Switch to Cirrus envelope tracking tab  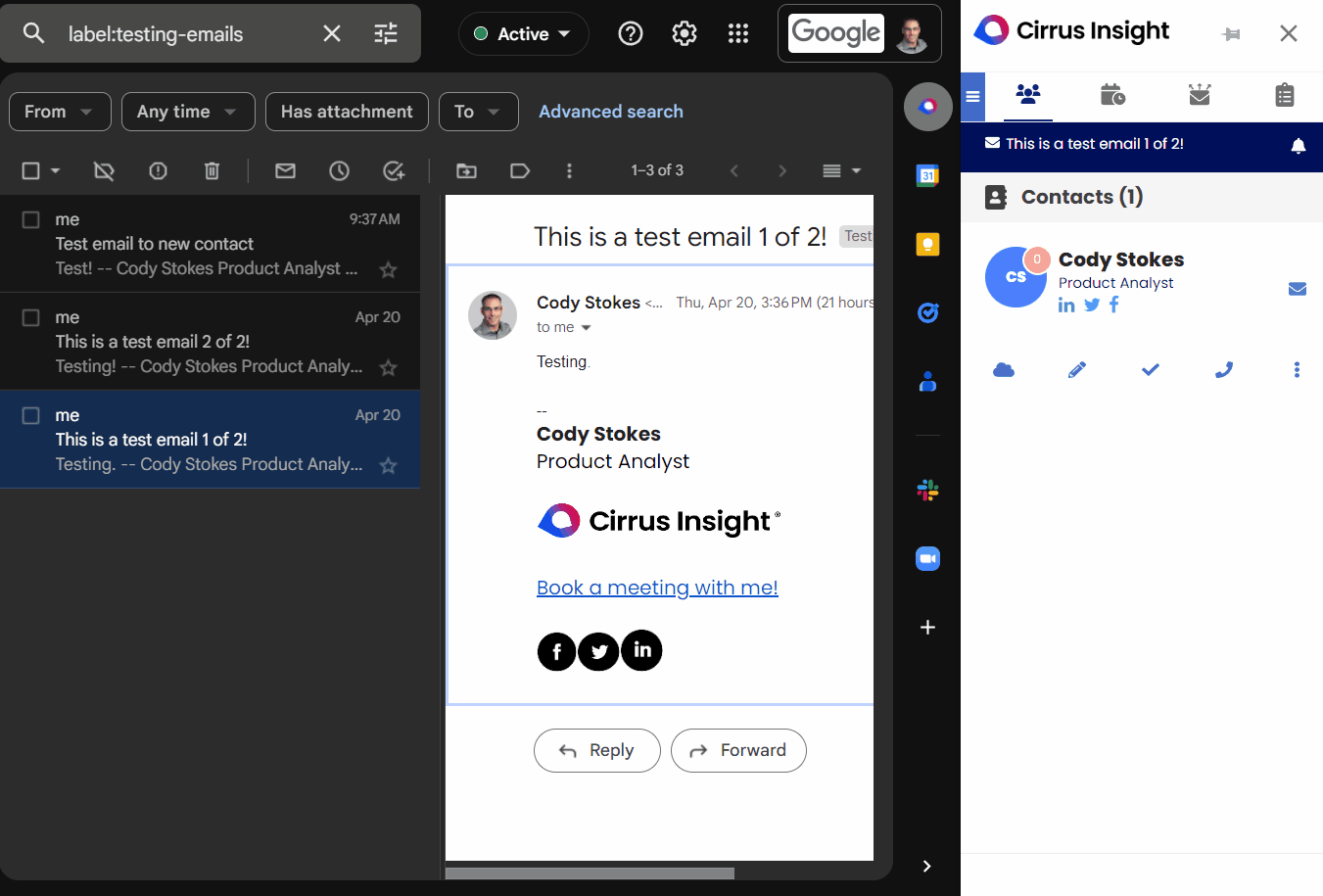pos(1200,95)
